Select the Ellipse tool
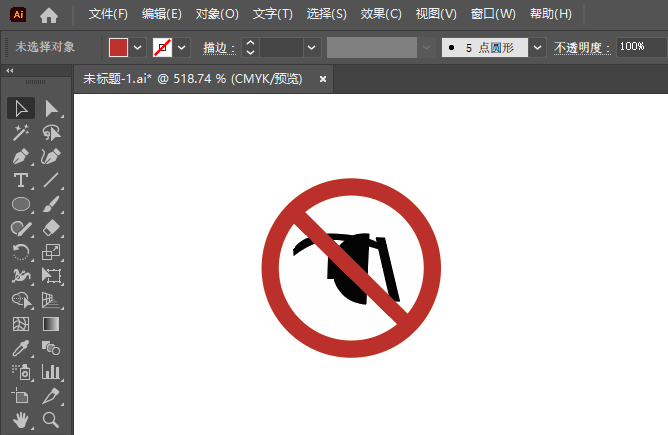668x435 pixels. click(21, 204)
